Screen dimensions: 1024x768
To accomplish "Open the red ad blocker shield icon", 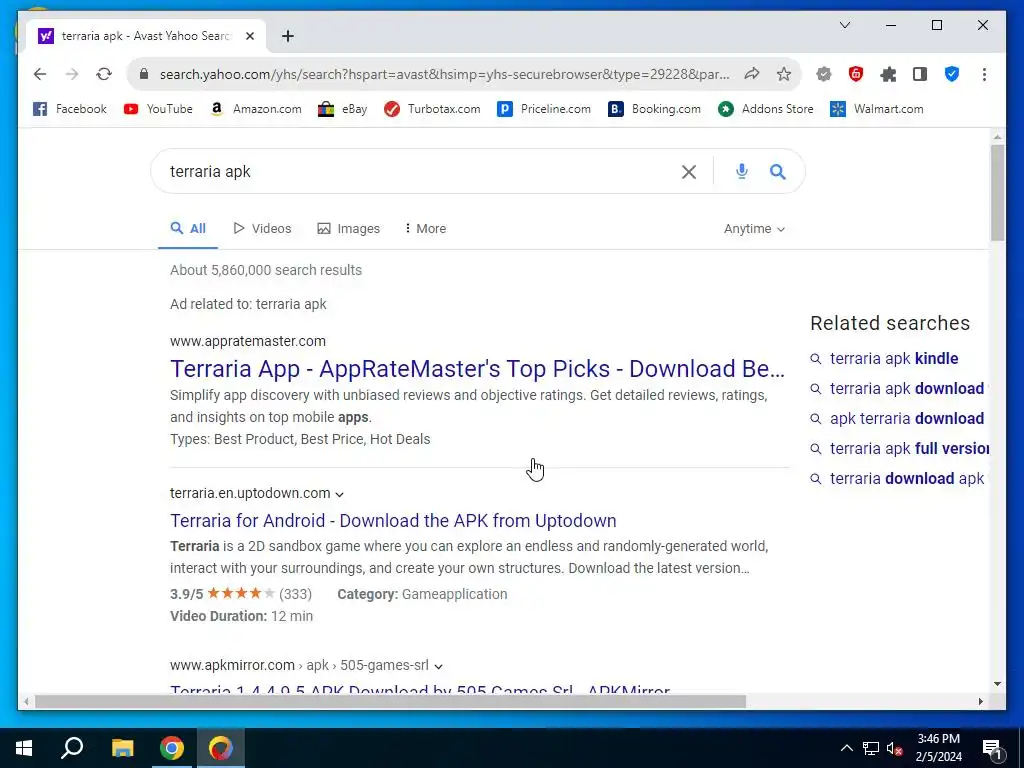I will click(856, 74).
